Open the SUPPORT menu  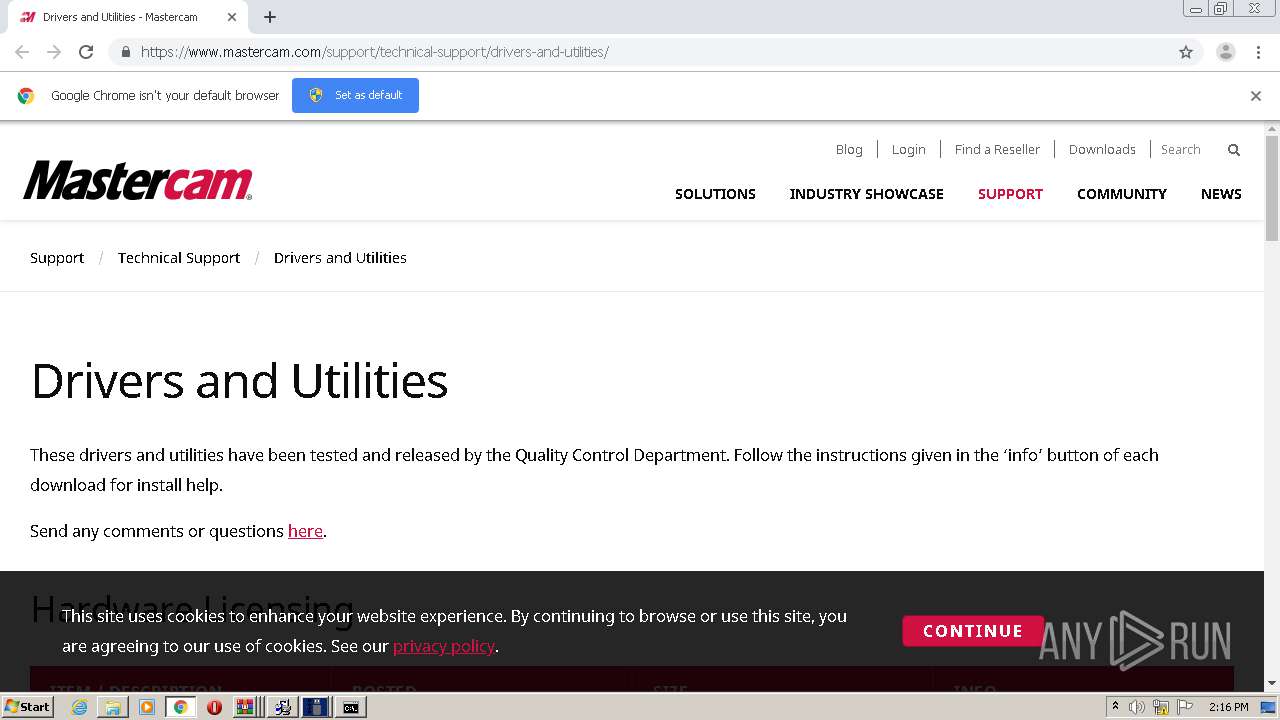click(1010, 194)
